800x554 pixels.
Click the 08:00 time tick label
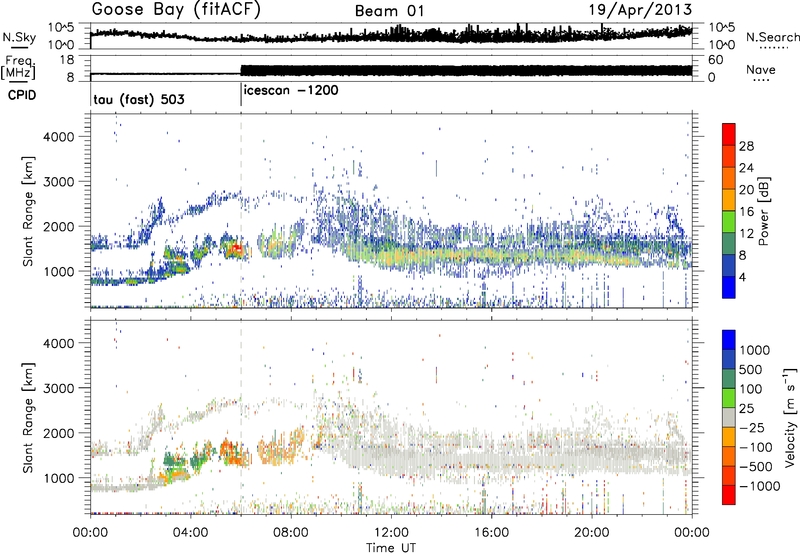(290, 533)
